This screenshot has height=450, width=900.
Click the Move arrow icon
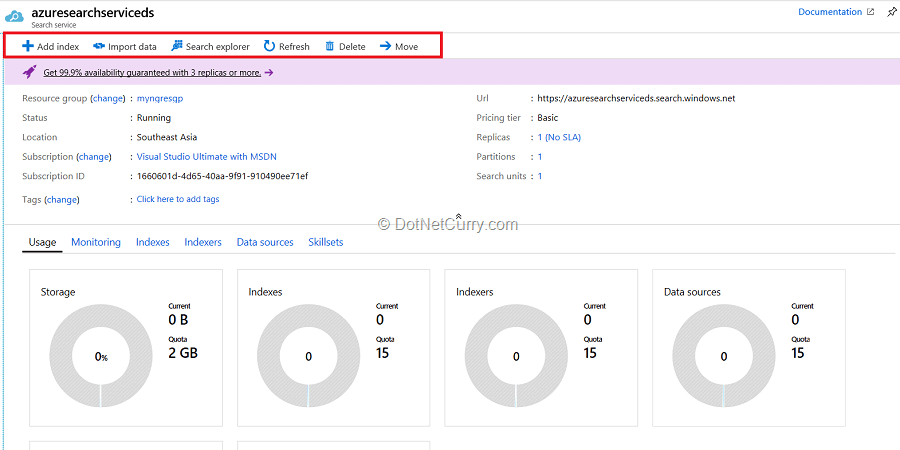[385, 46]
